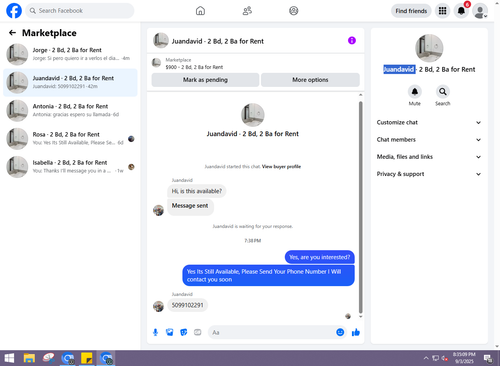Click the 'Hi, is this available?' message
The height and width of the screenshot is (366, 500).
click(197, 191)
